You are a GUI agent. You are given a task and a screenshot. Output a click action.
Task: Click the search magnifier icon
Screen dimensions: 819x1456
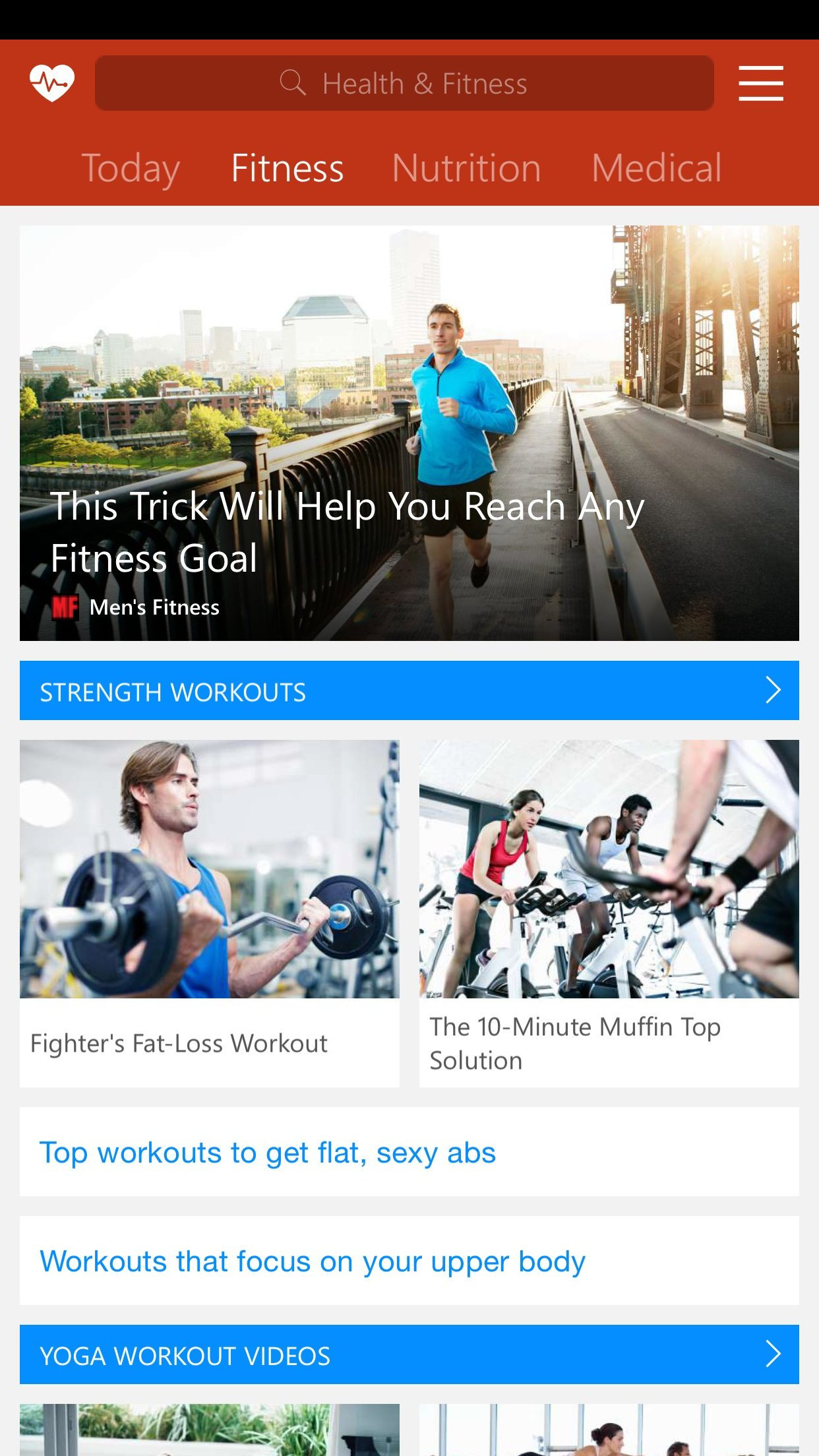coord(293,83)
